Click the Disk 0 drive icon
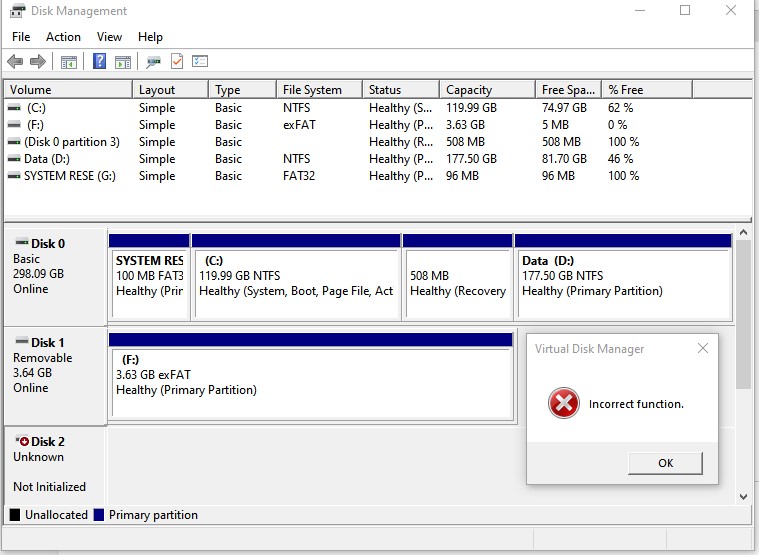Image resolution: width=759 pixels, height=555 pixels. coord(22,242)
